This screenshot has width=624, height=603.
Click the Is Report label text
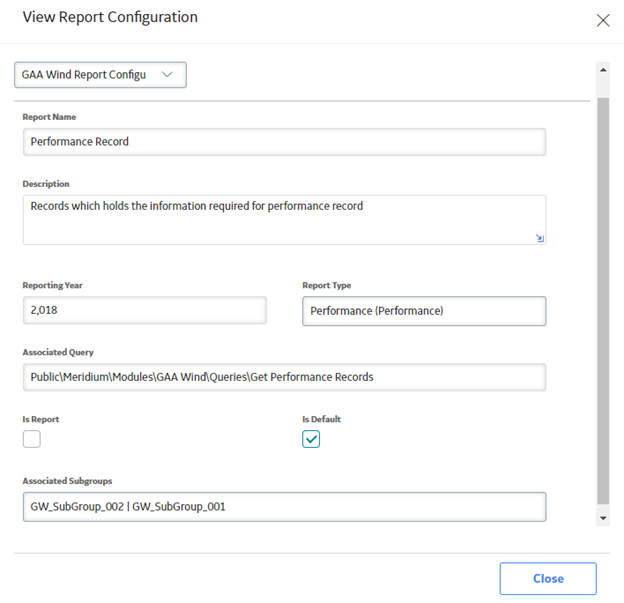[x=41, y=419]
